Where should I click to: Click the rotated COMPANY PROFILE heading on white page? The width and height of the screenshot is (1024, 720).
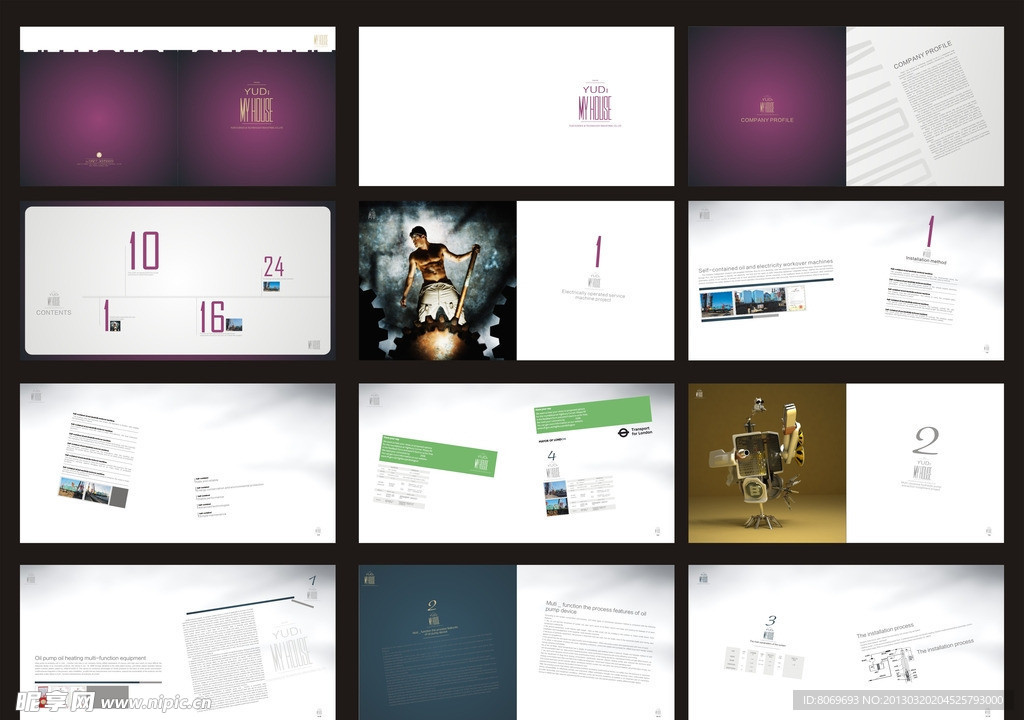point(922,55)
